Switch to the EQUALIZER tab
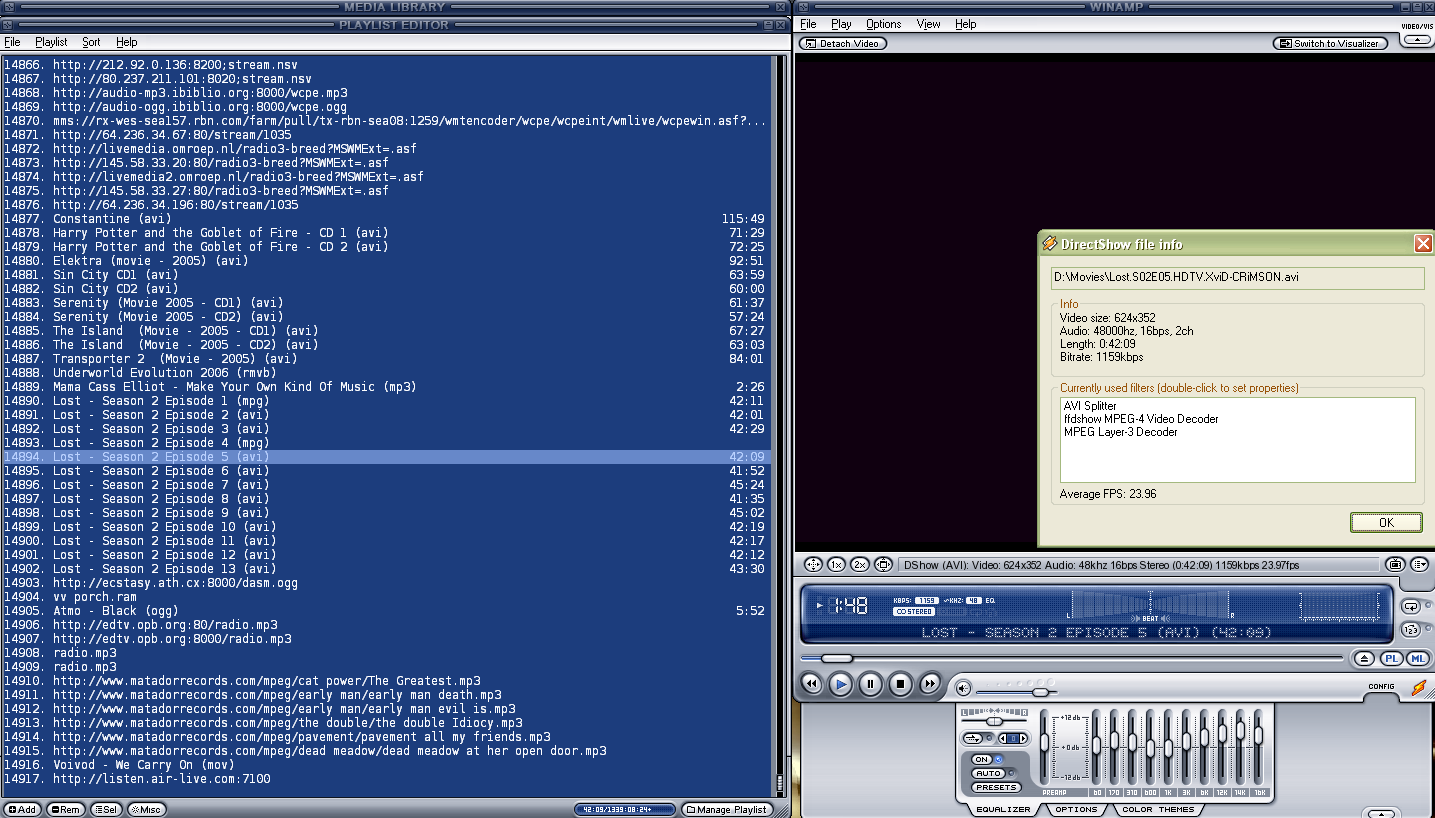This screenshot has width=1435, height=818. (x=1003, y=809)
